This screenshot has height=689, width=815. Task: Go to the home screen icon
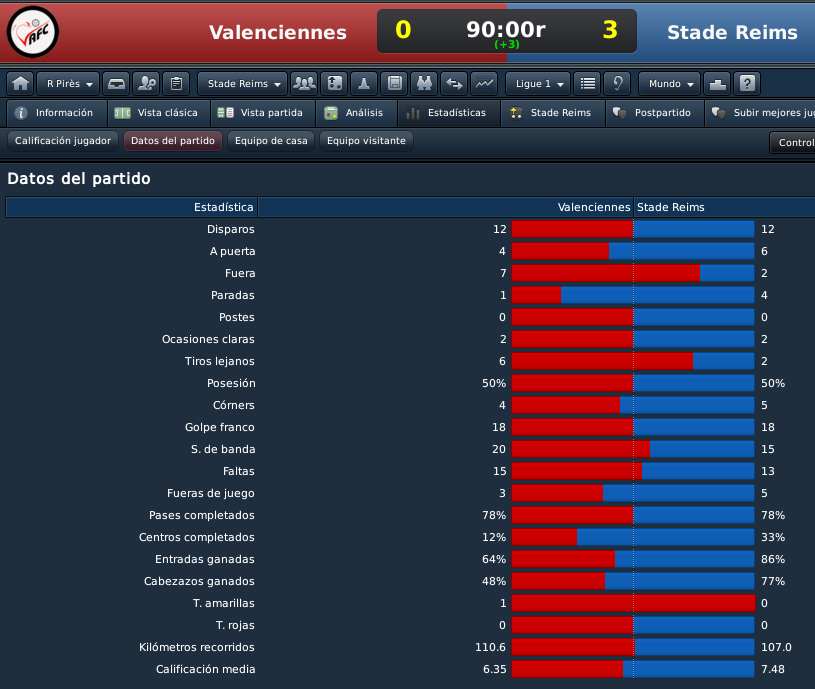(x=20, y=84)
